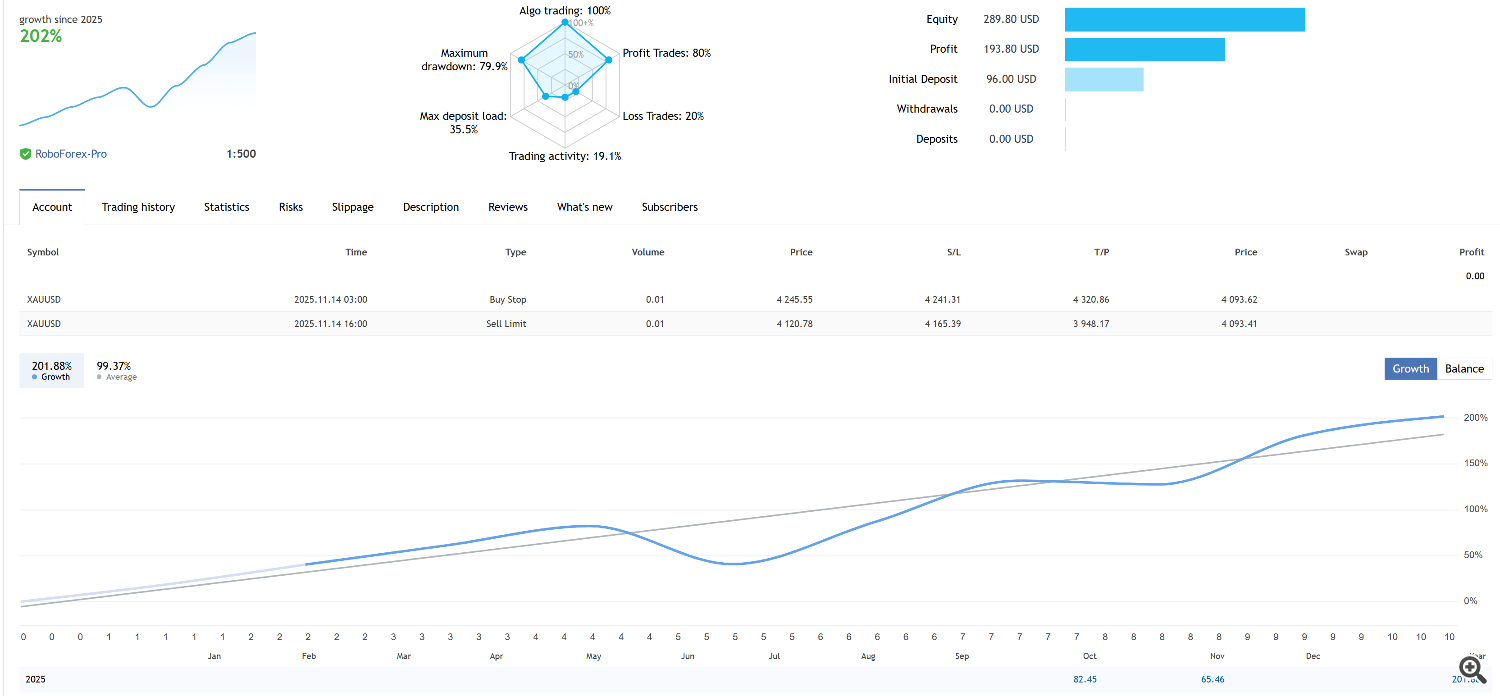
Task: Click the Algo trading radar chart point
Action: click(x=565, y=23)
